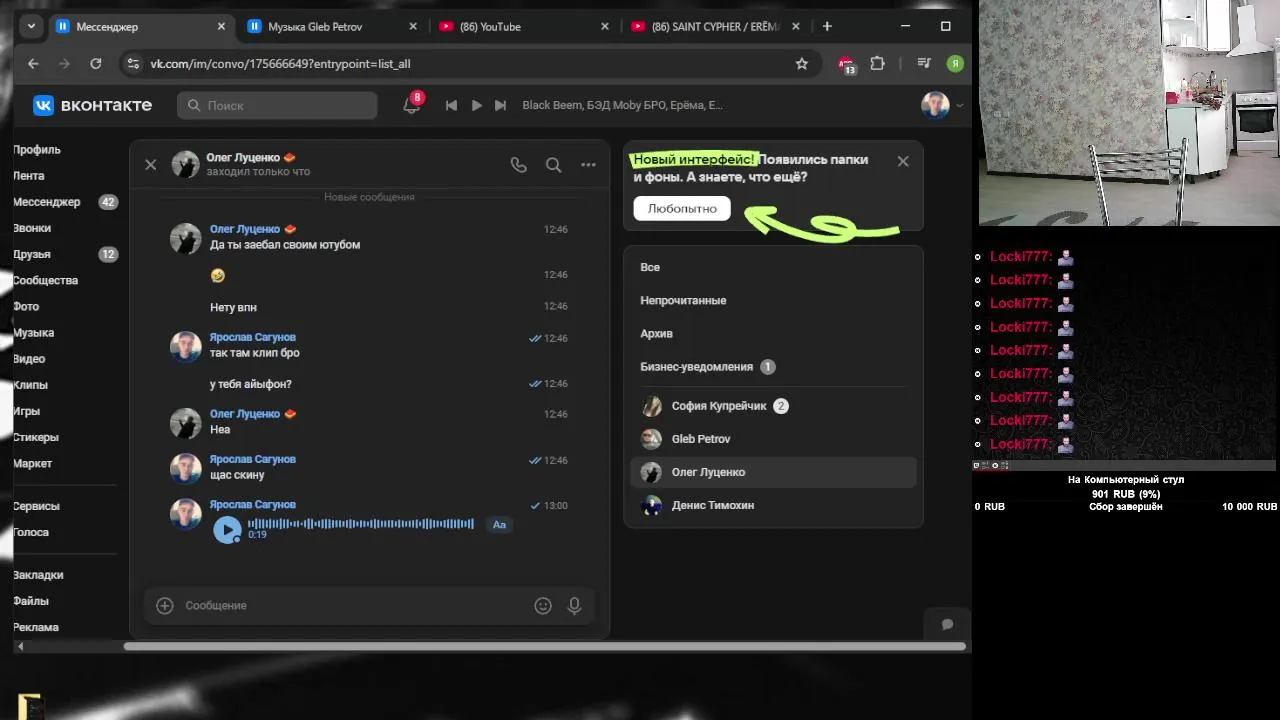
Task: Click the VK Поиск search field
Action: tap(277, 105)
